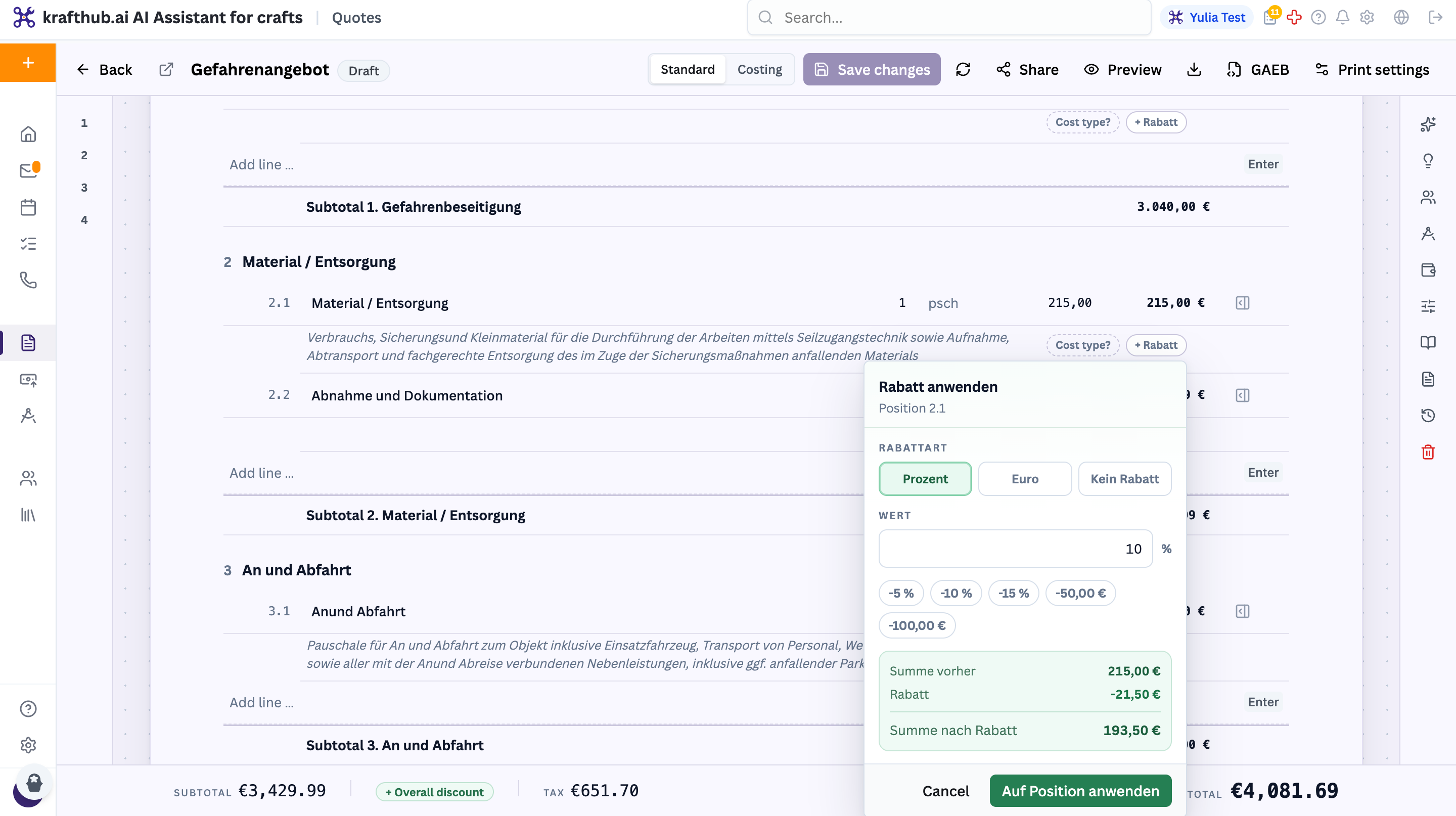Switch to Costing view tab
1456x816 pixels.
(x=759, y=69)
